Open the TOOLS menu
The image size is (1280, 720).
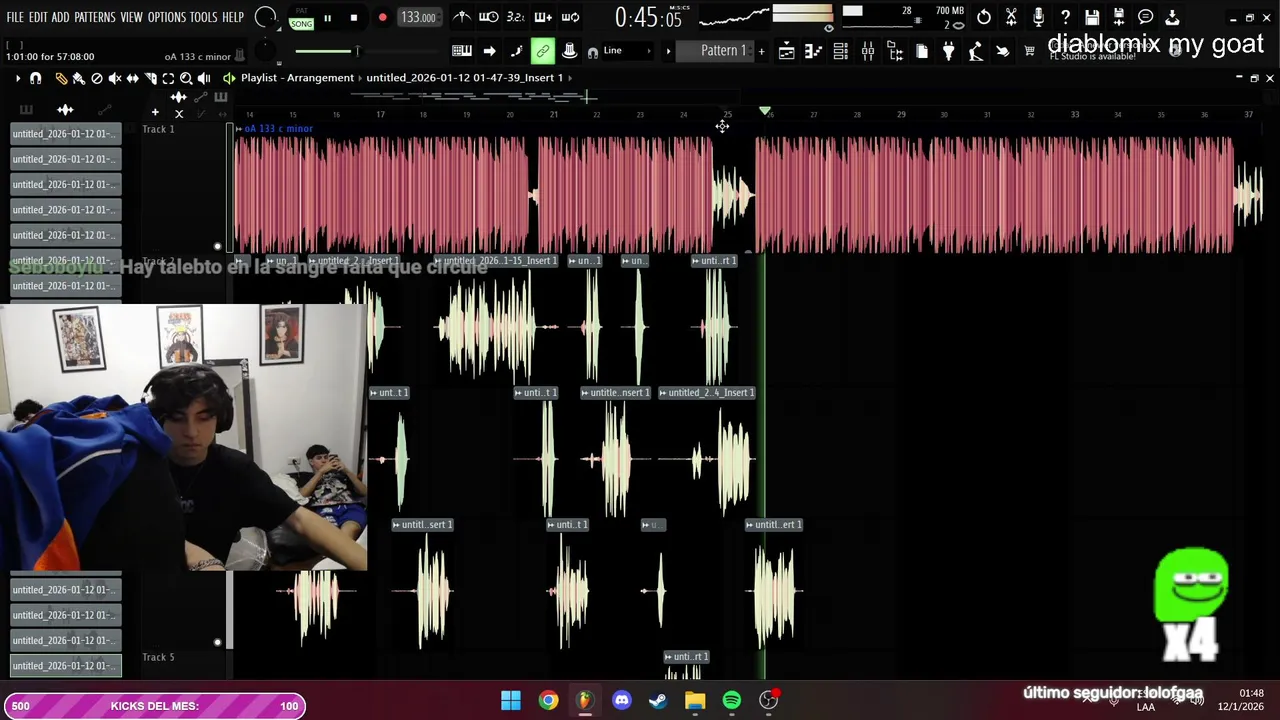[x=203, y=17]
